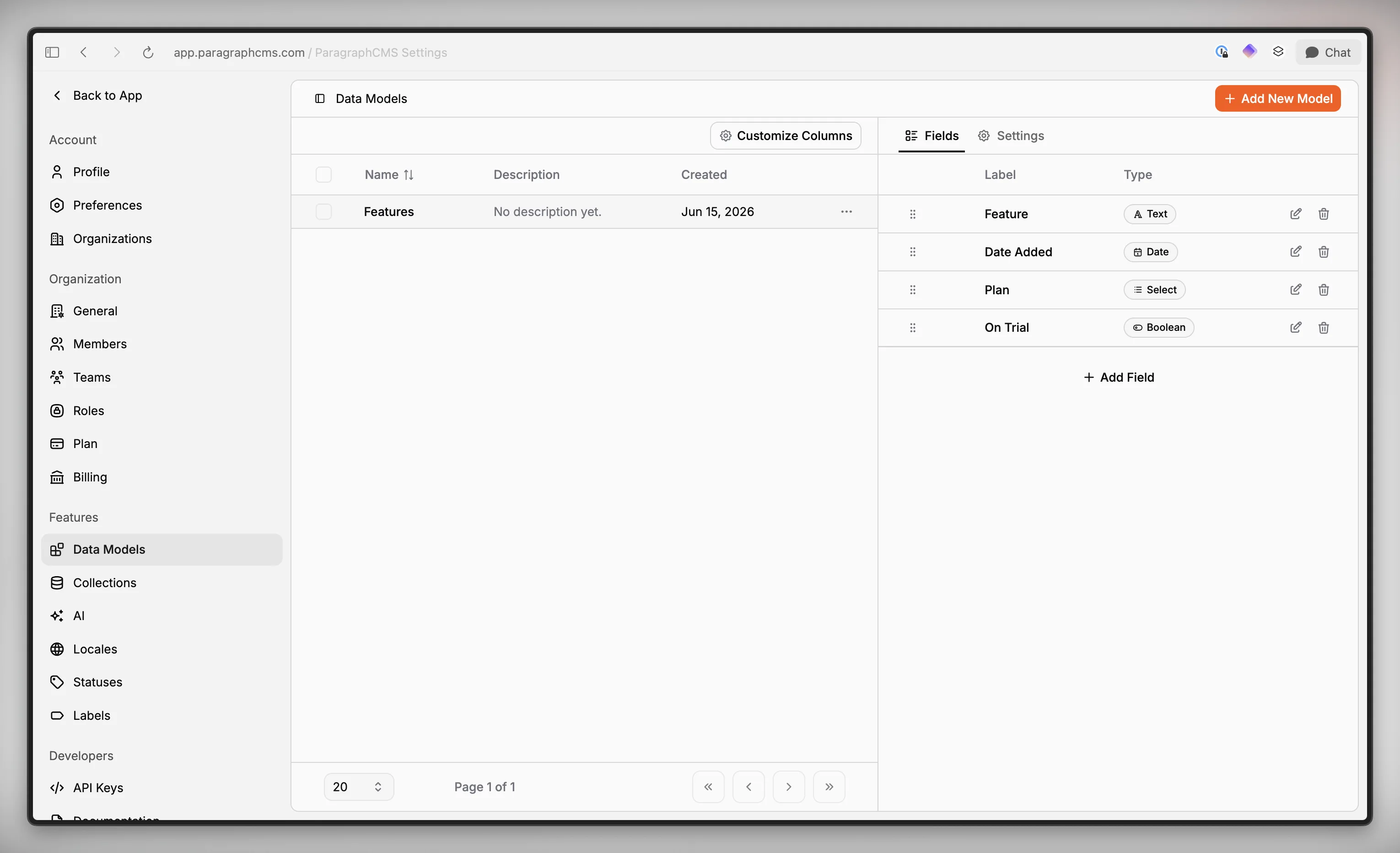Click Add New Model button
The width and height of the screenshot is (1400, 853).
pyautogui.click(x=1277, y=98)
